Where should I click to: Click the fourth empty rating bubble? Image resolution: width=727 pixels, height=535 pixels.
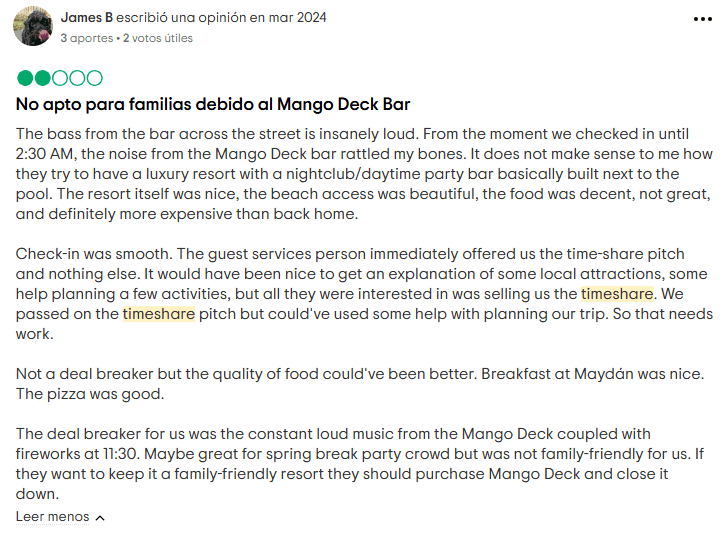click(x=77, y=78)
